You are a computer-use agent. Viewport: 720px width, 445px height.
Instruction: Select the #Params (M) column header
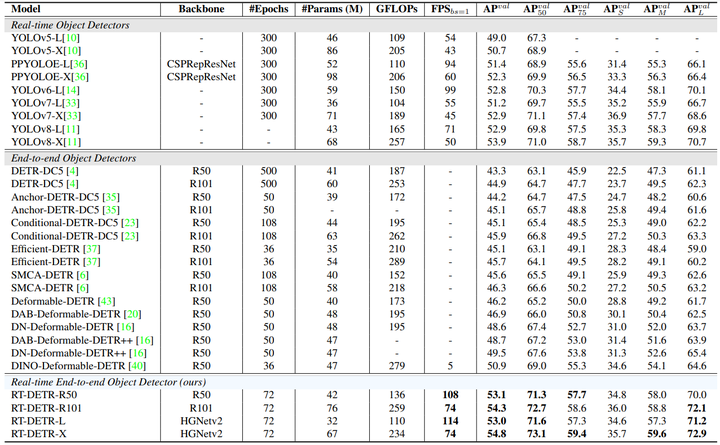coord(332,9)
